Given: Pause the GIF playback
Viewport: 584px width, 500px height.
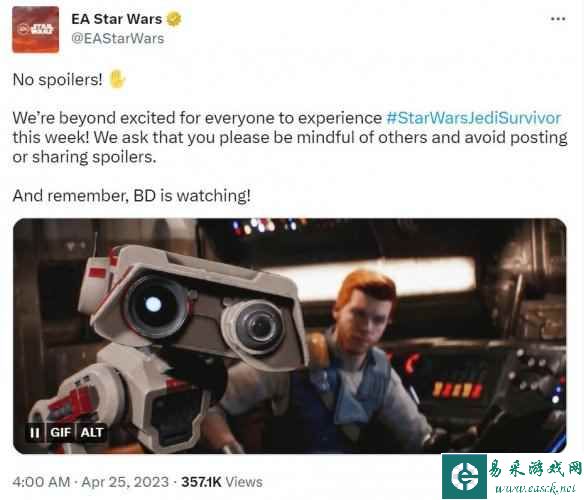Looking at the screenshot, I should click(x=35, y=433).
